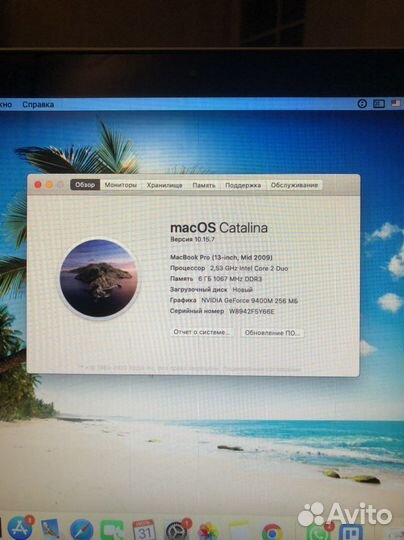The image size is (404, 540).
Task: Click the US flag input source icon
Action: (396, 103)
